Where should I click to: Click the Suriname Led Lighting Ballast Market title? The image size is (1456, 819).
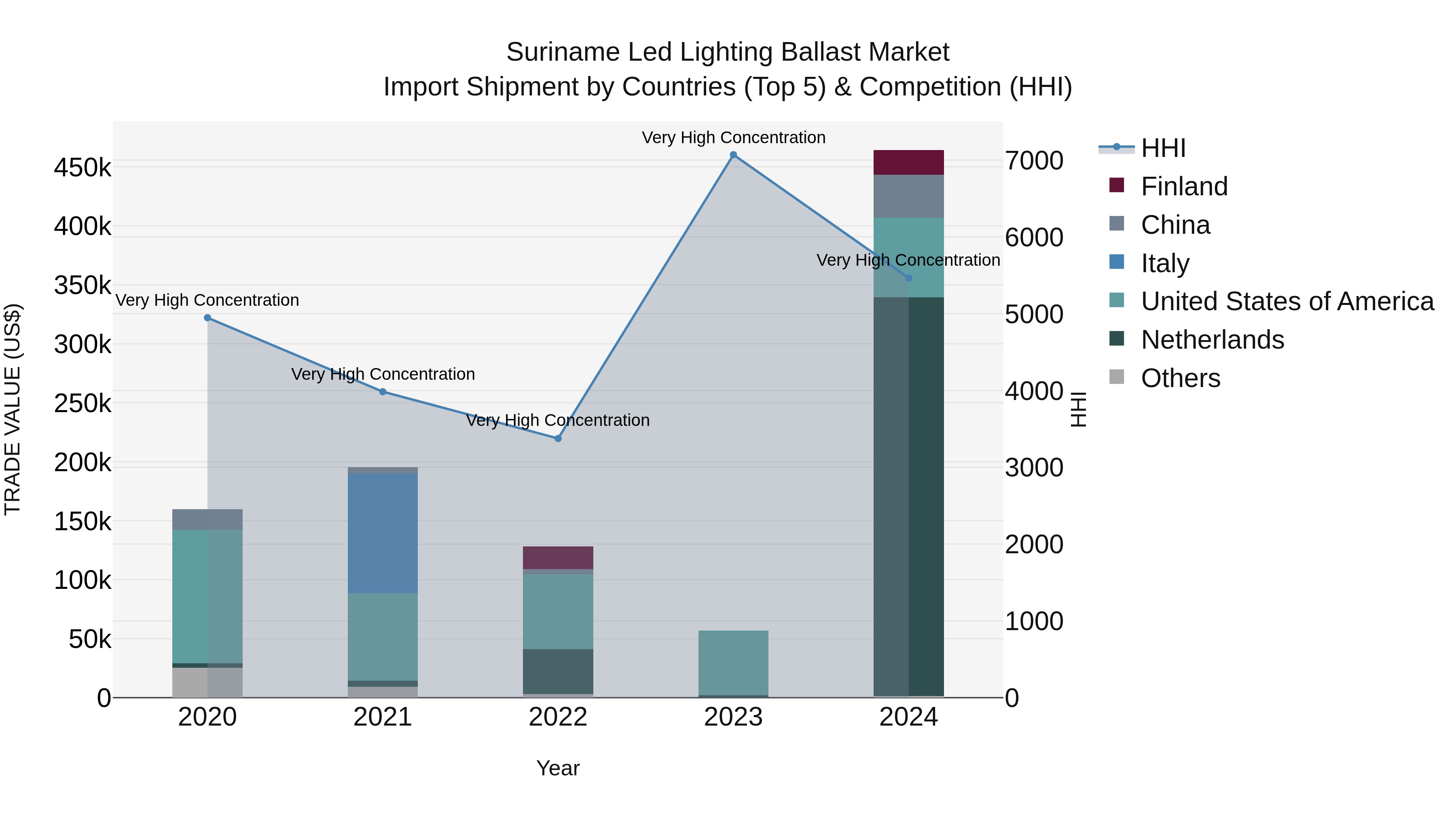point(728,52)
